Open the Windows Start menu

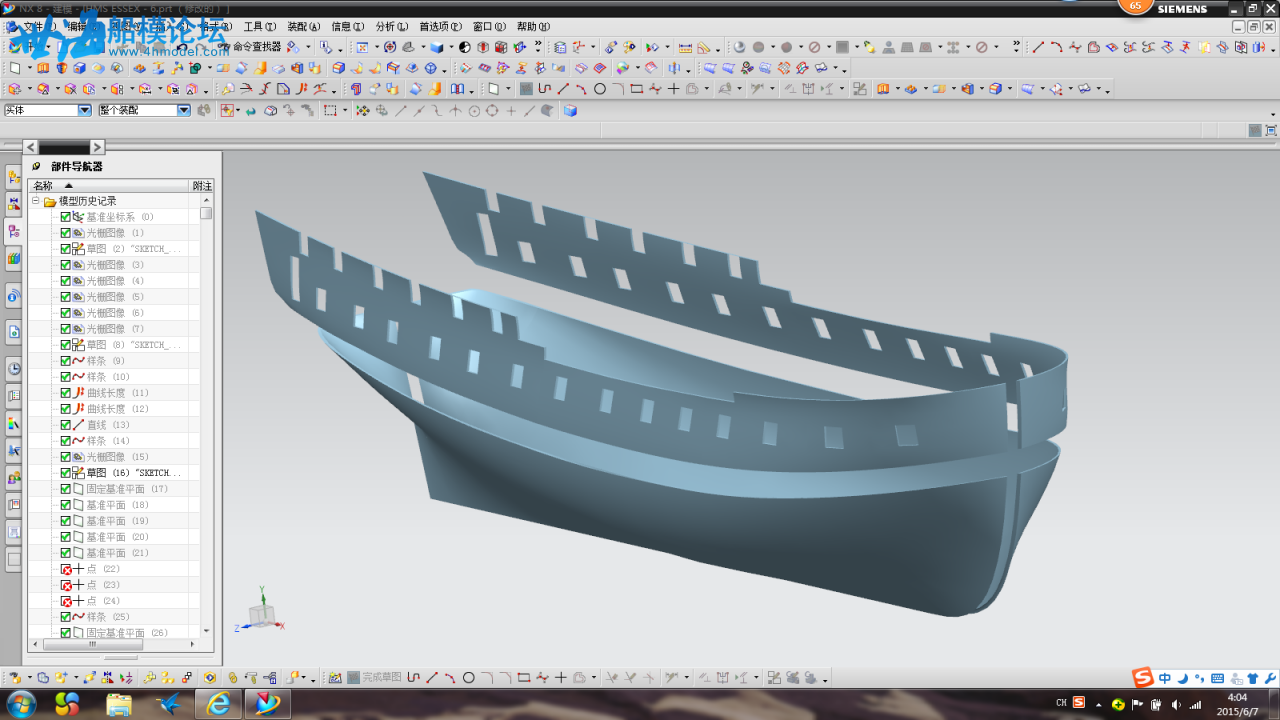pos(19,704)
